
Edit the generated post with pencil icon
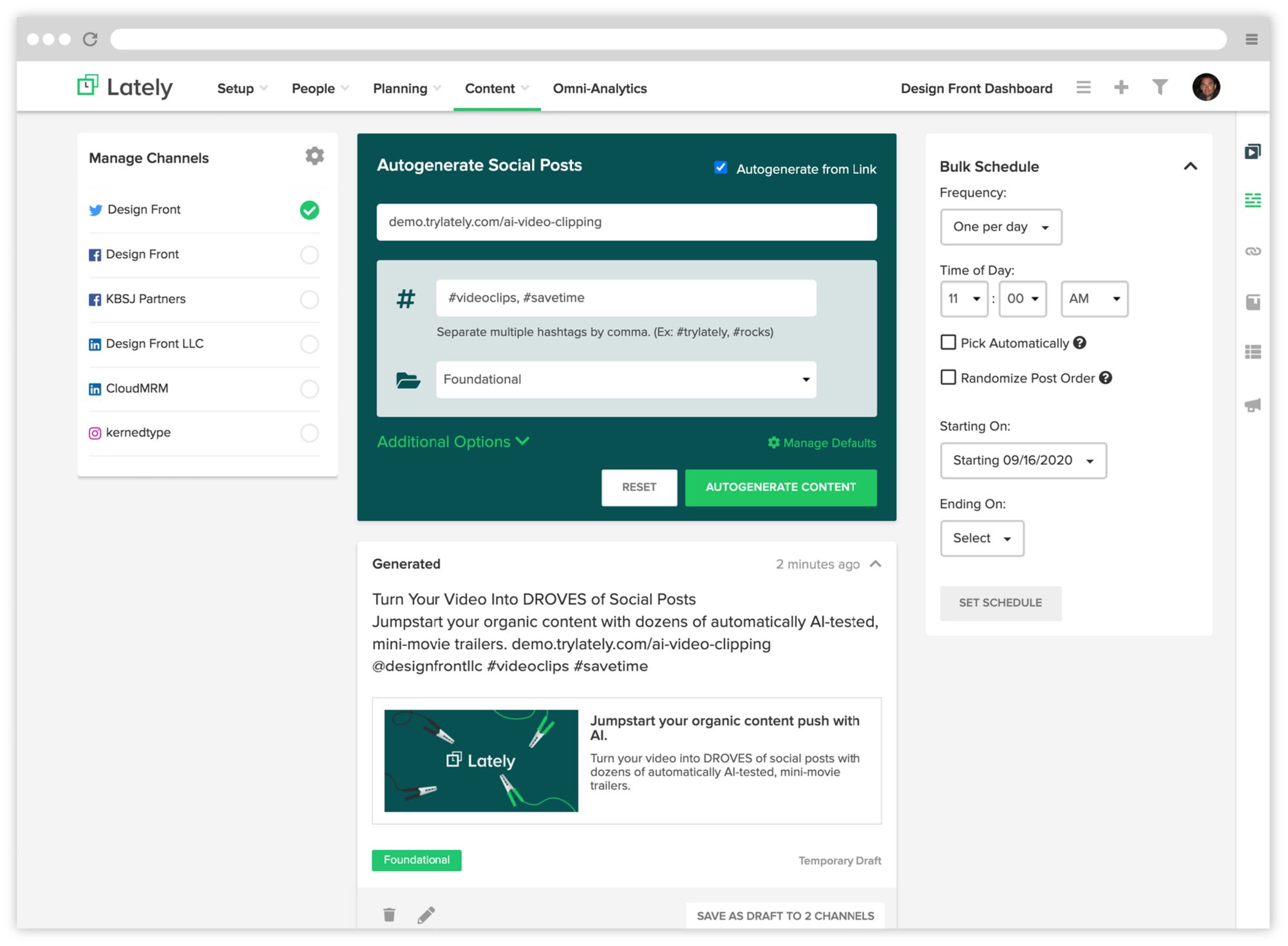pos(426,914)
